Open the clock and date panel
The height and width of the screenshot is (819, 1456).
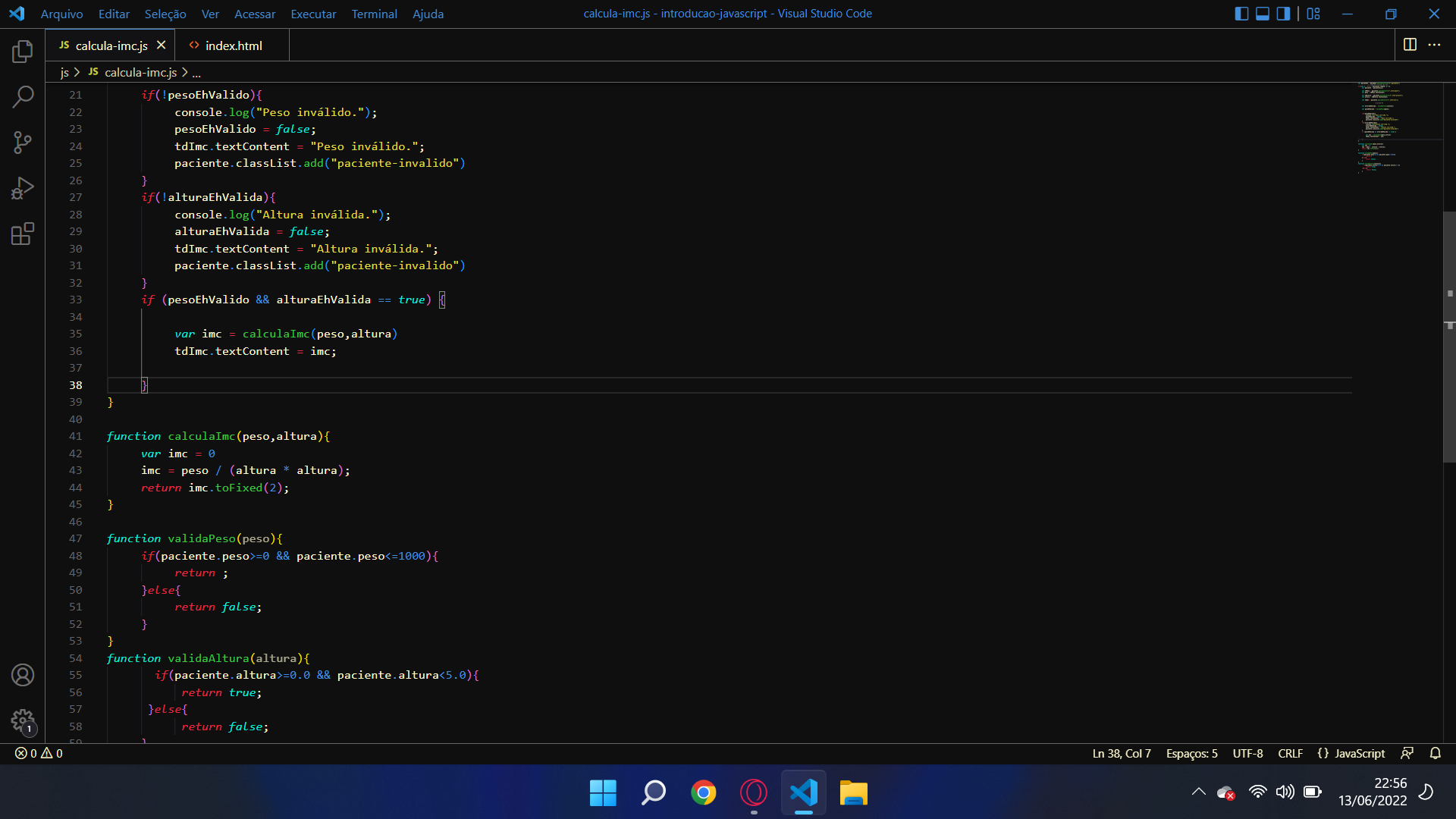coord(1372,792)
